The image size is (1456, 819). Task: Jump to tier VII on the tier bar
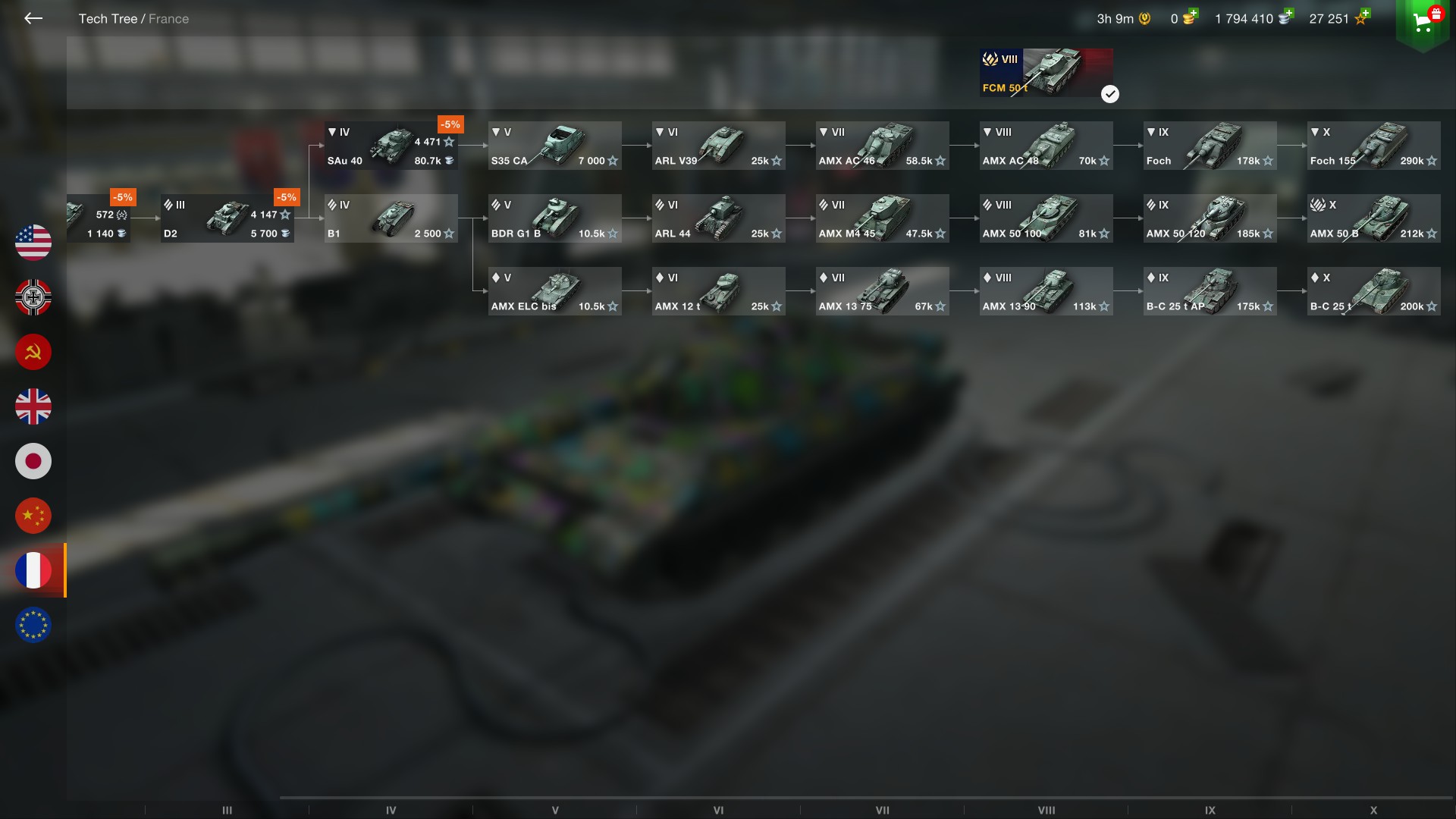pyautogui.click(x=883, y=810)
